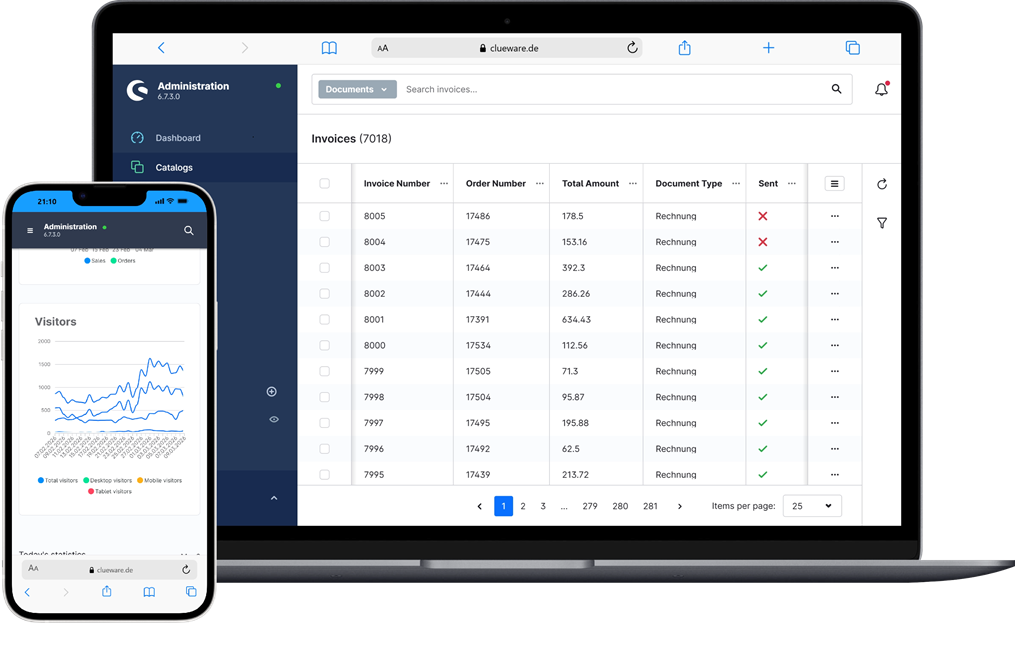Open column settings via the hamburger icon
This screenshot has height=650, width=1015.
[834, 184]
